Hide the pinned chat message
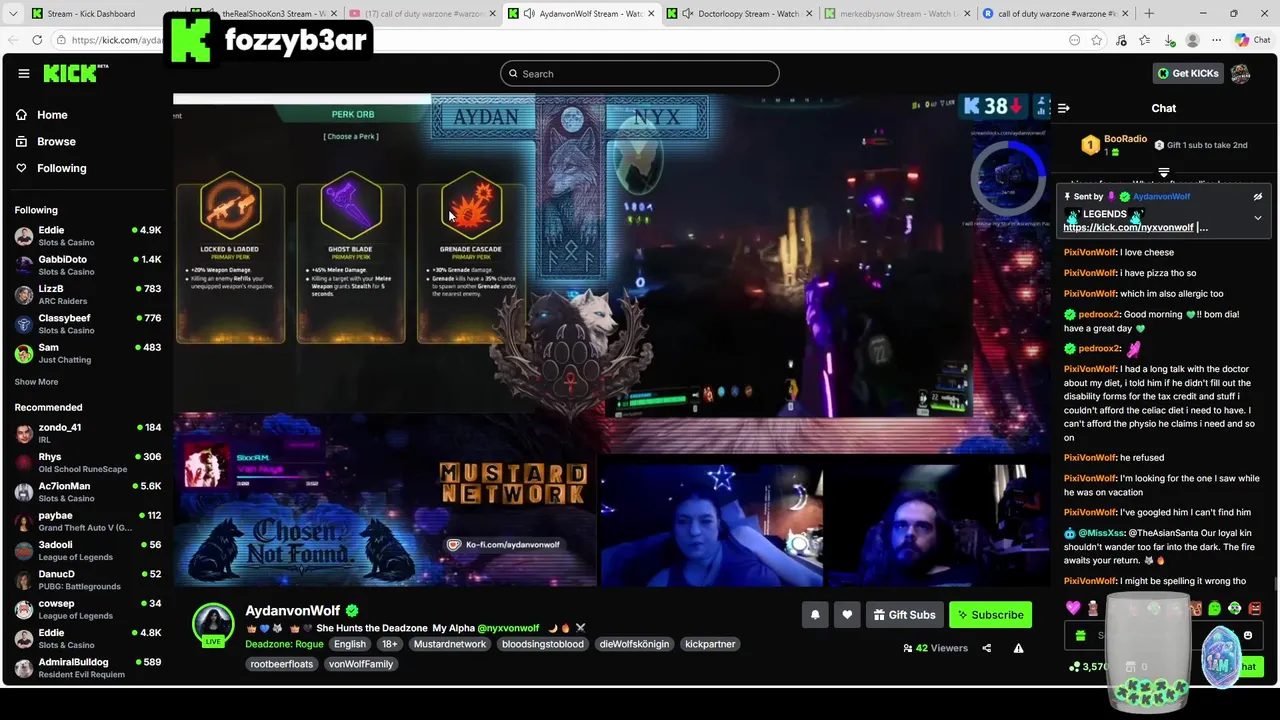 pos(1258,197)
